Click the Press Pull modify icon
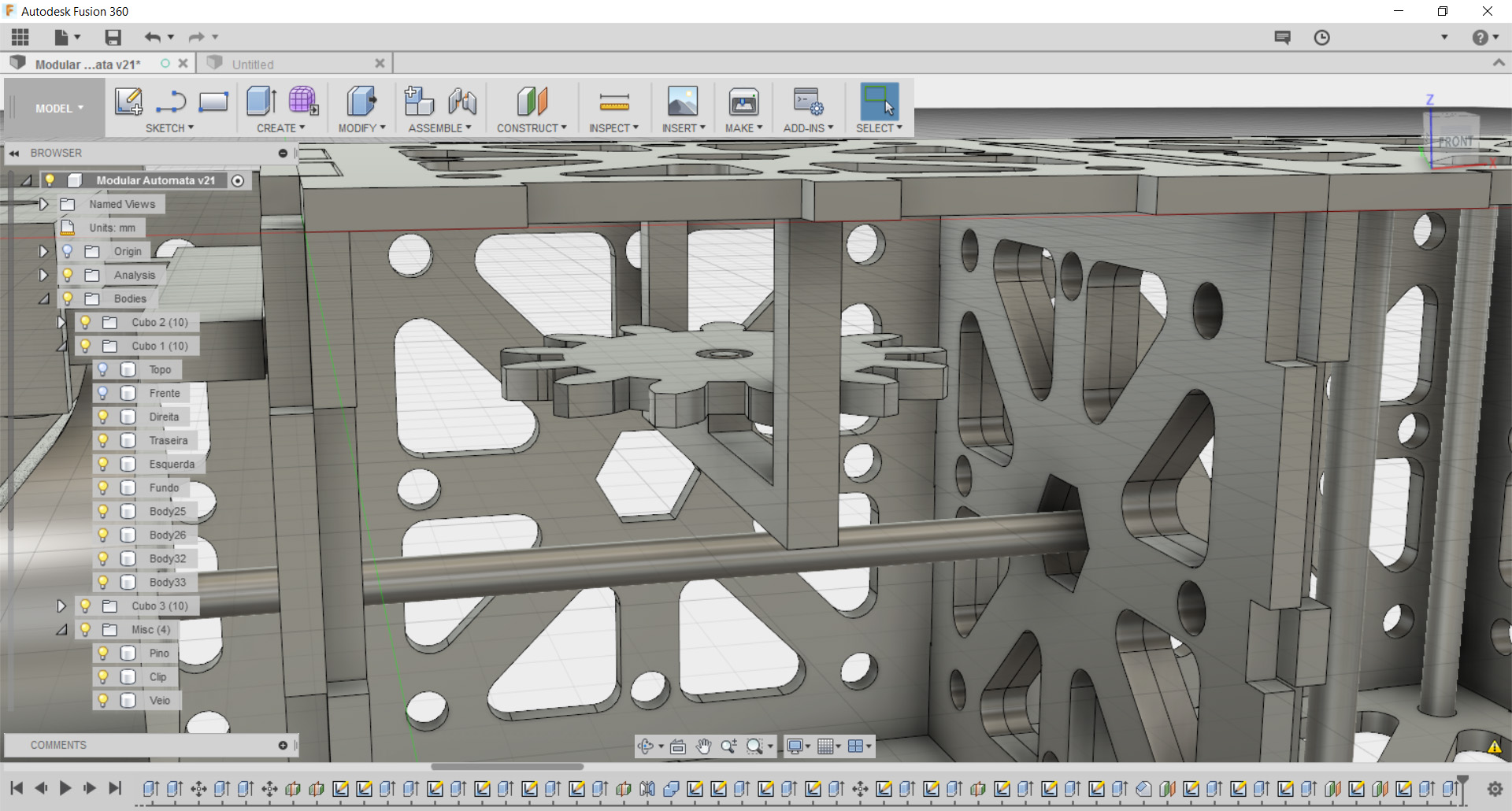The width and height of the screenshot is (1512, 811). pos(361,102)
